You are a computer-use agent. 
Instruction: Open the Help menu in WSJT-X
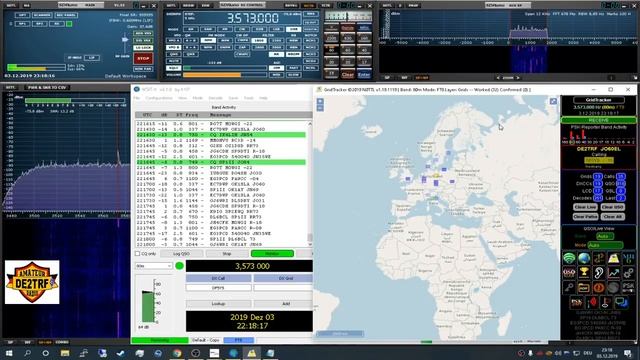click(263, 98)
